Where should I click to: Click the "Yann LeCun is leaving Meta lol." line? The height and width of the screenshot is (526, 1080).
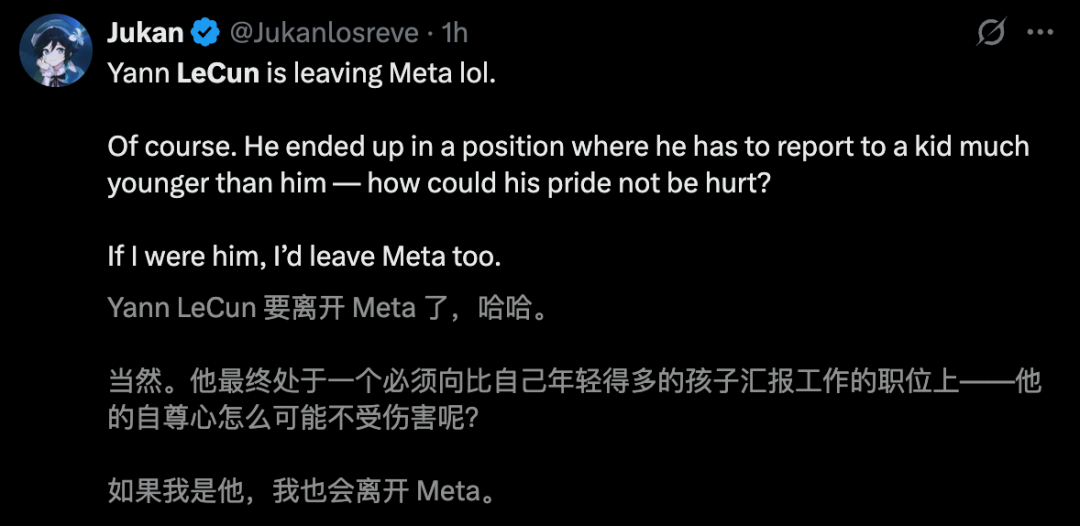tap(300, 75)
